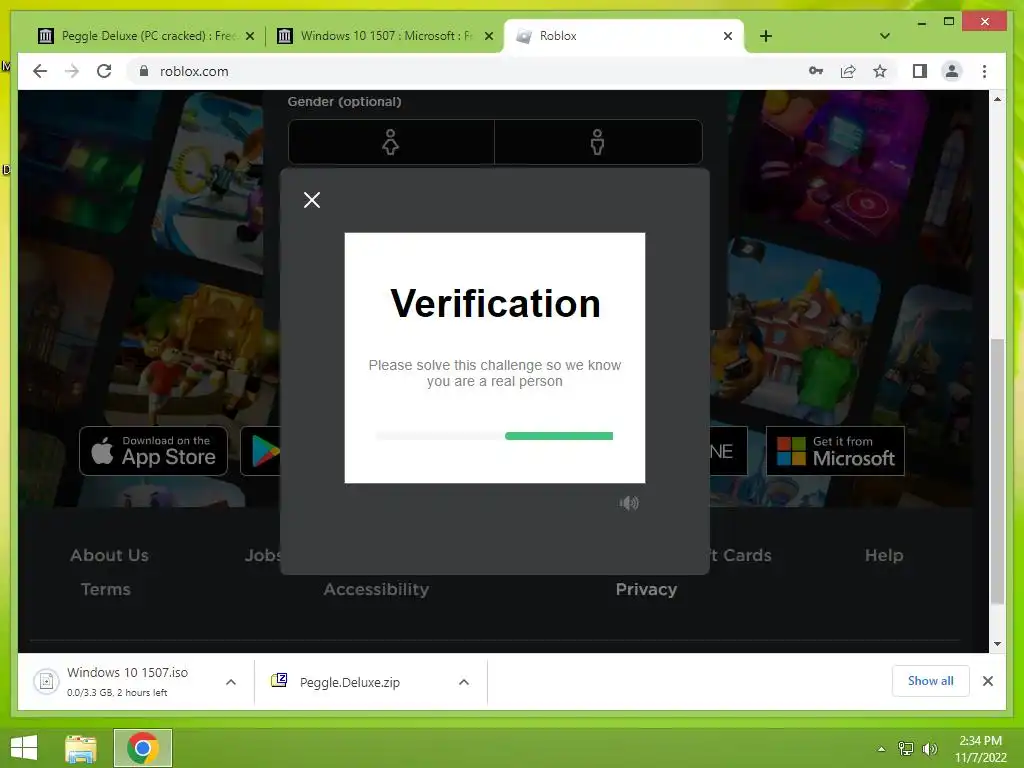Click the share page icon in address bar
The width and height of the screenshot is (1024, 768).
click(848, 71)
